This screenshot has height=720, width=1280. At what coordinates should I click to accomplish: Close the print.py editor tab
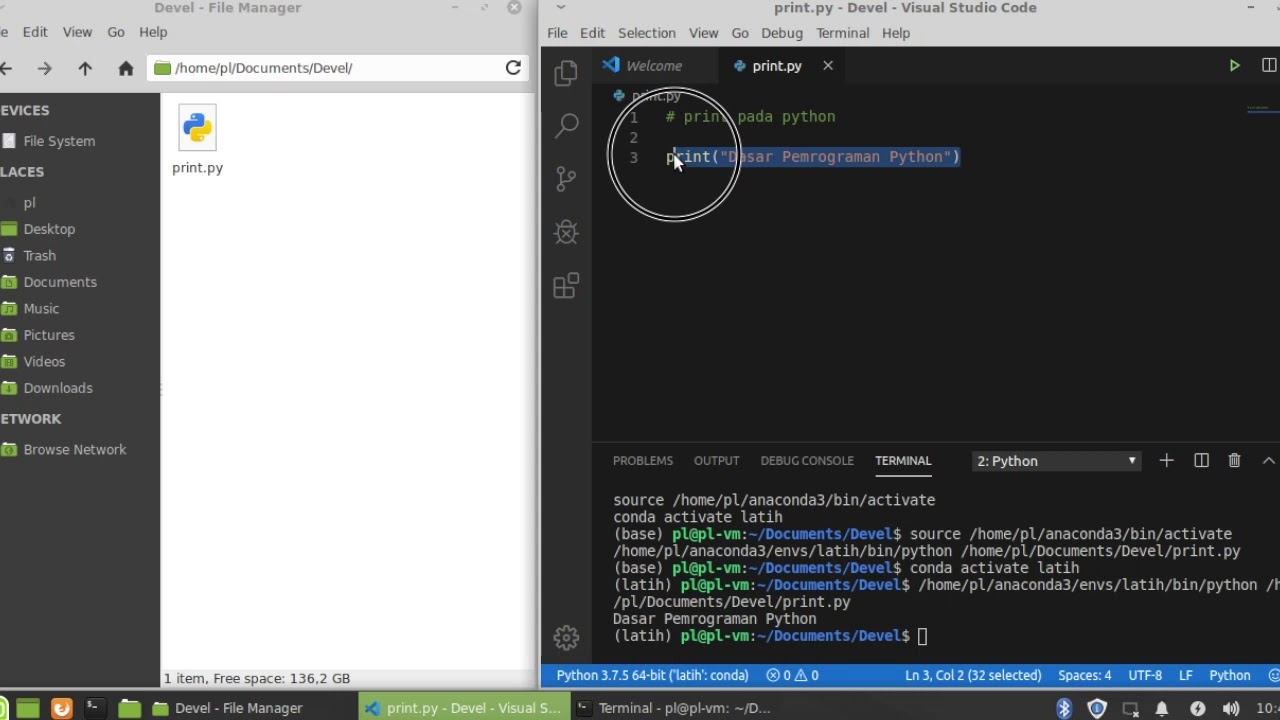828,66
